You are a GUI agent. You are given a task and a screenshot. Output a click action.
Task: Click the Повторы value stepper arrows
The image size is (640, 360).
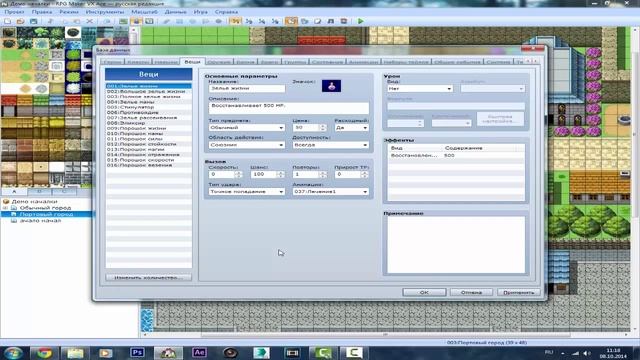coord(323,174)
